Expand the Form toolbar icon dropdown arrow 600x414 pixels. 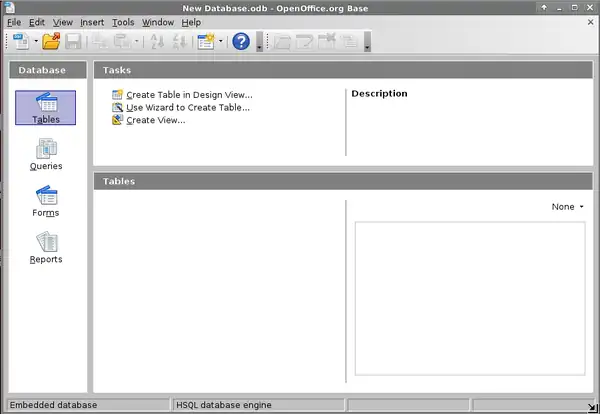pos(220,42)
